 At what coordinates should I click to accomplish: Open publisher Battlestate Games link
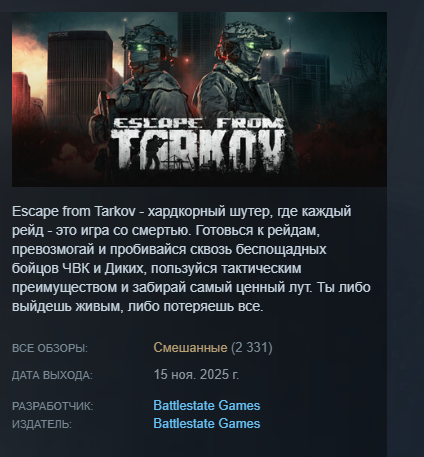click(x=207, y=424)
